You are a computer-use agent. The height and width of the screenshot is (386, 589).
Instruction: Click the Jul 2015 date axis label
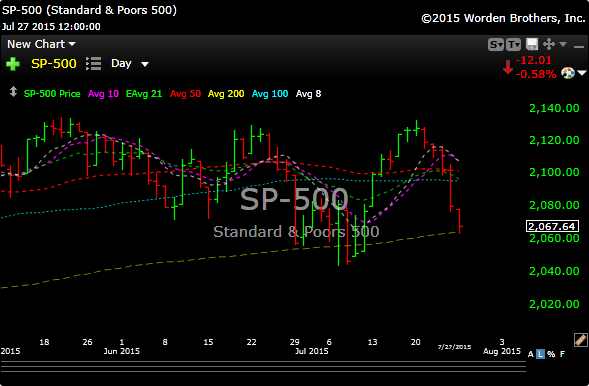pyautogui.click(x=312, y=351)
